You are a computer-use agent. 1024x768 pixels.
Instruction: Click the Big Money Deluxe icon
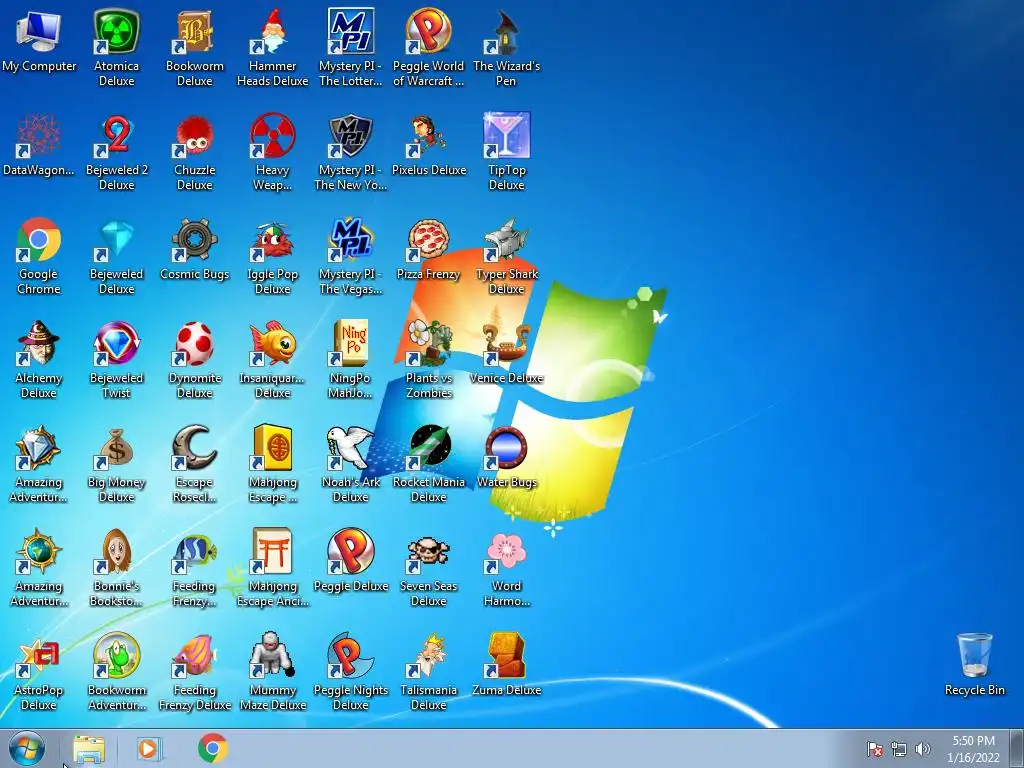pyautogui.click(x=116, y=447)
